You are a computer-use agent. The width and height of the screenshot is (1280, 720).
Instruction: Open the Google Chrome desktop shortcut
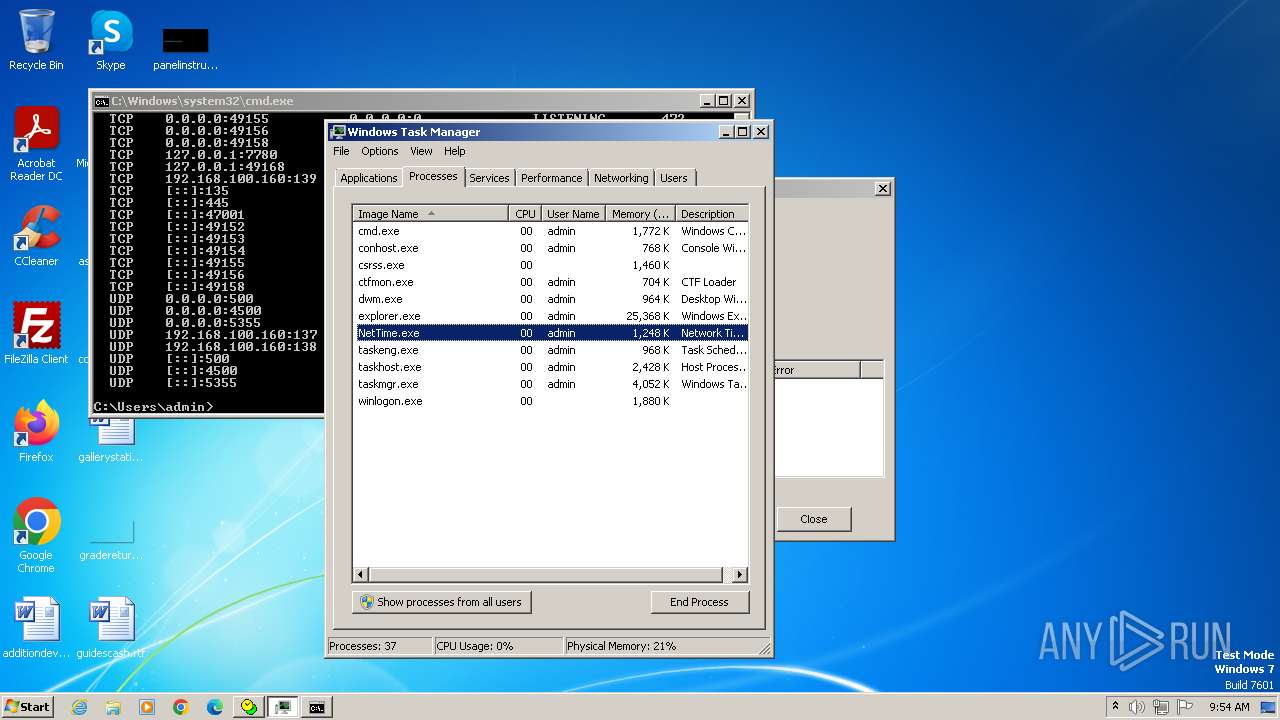click(x=36, y=535)
